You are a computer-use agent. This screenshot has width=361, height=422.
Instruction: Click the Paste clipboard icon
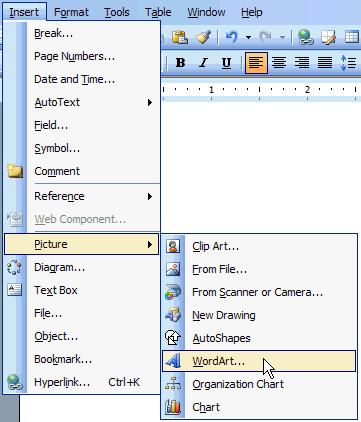[x=180, y=37]
